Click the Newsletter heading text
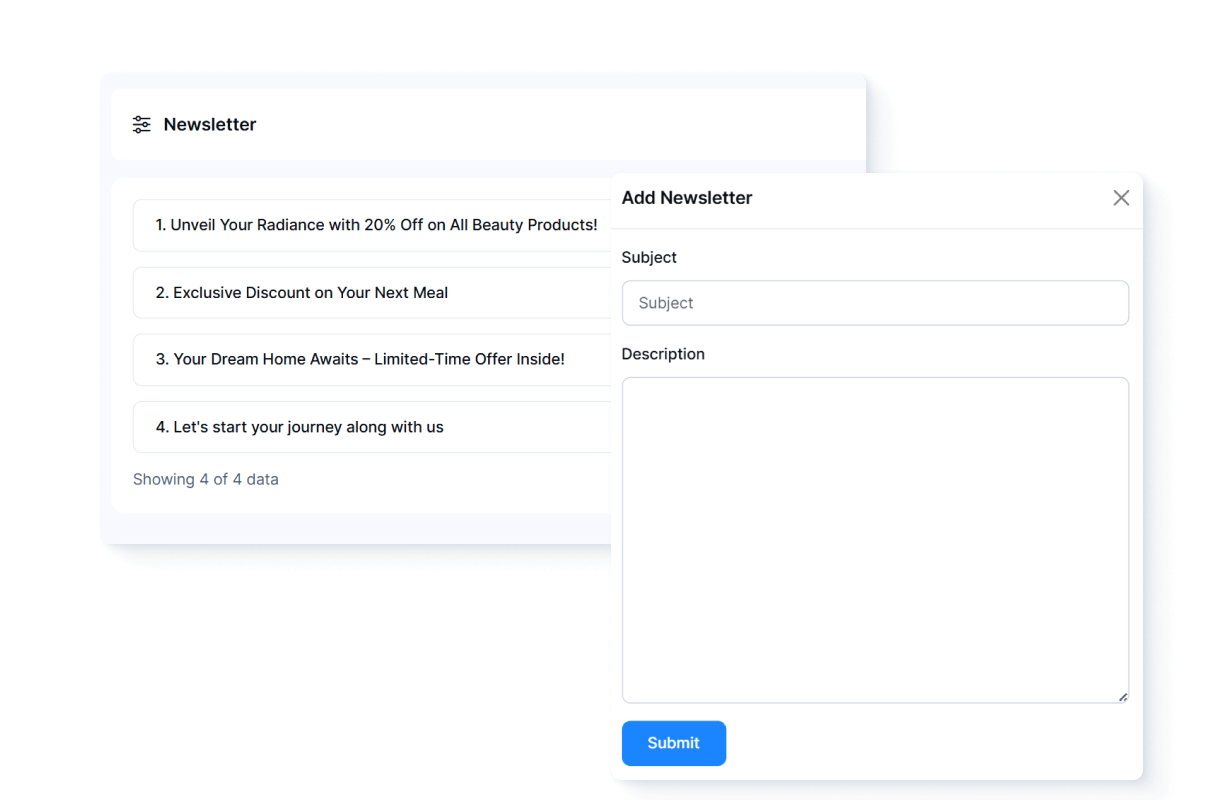 210,125
